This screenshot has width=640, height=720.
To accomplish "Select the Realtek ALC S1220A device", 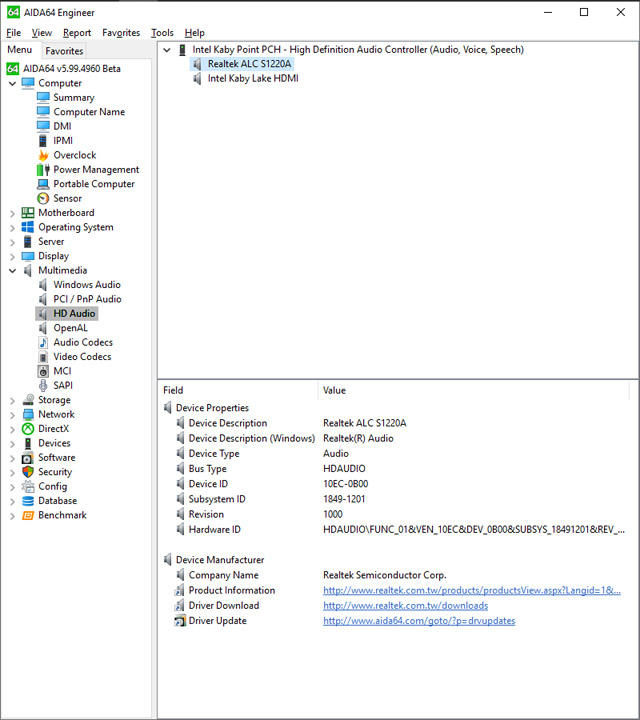I will [249, 64].
